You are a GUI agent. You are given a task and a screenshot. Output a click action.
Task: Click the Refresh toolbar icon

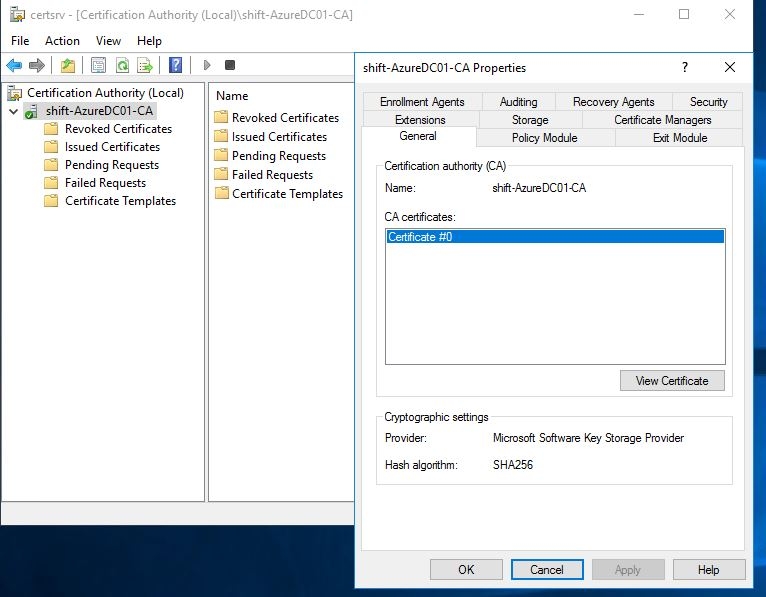click(x=123, y=65)
